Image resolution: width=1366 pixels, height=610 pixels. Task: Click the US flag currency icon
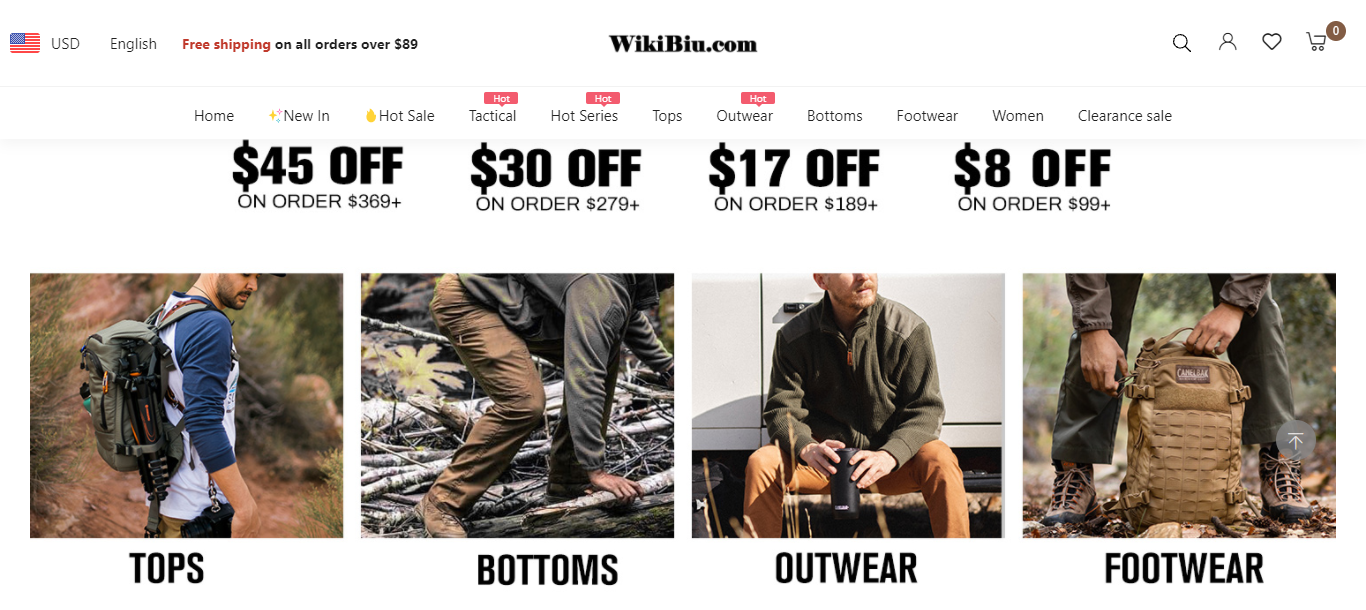click(25, 43)
